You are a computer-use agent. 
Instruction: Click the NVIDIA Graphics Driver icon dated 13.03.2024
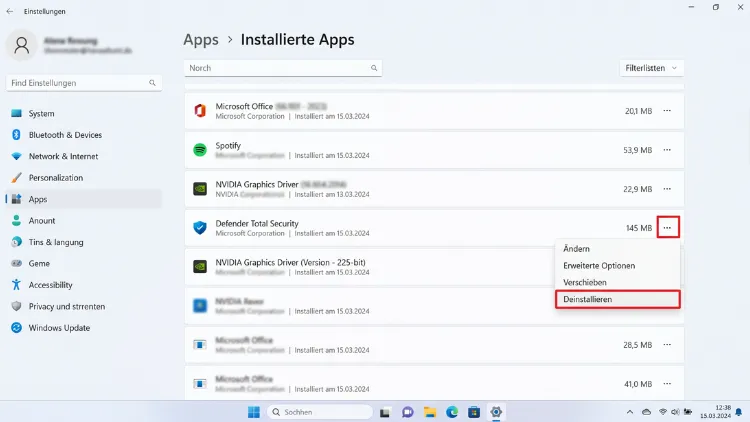point(200,189)
